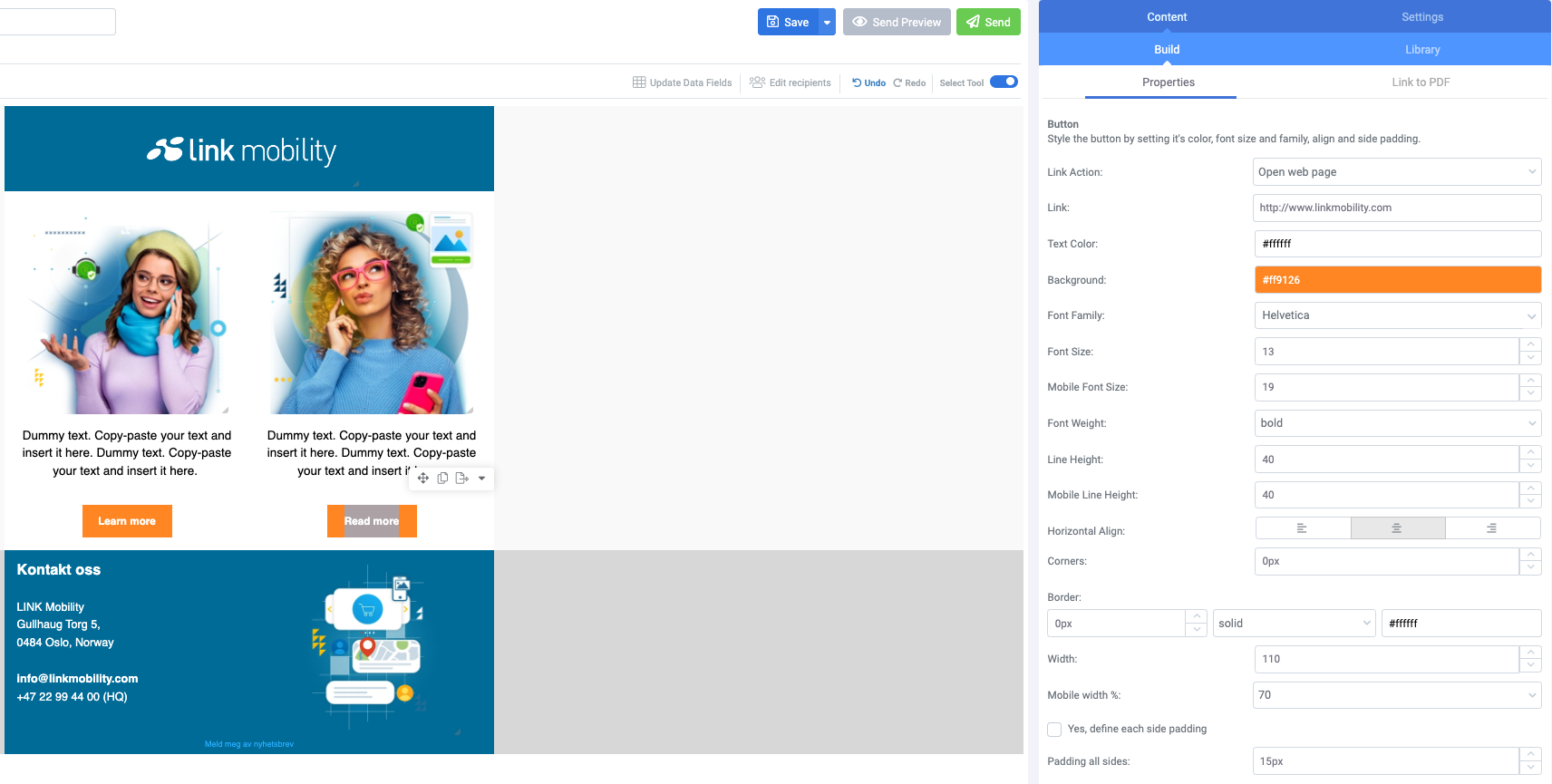Increase the Font Size stepper value

[x=1530, y=344]
